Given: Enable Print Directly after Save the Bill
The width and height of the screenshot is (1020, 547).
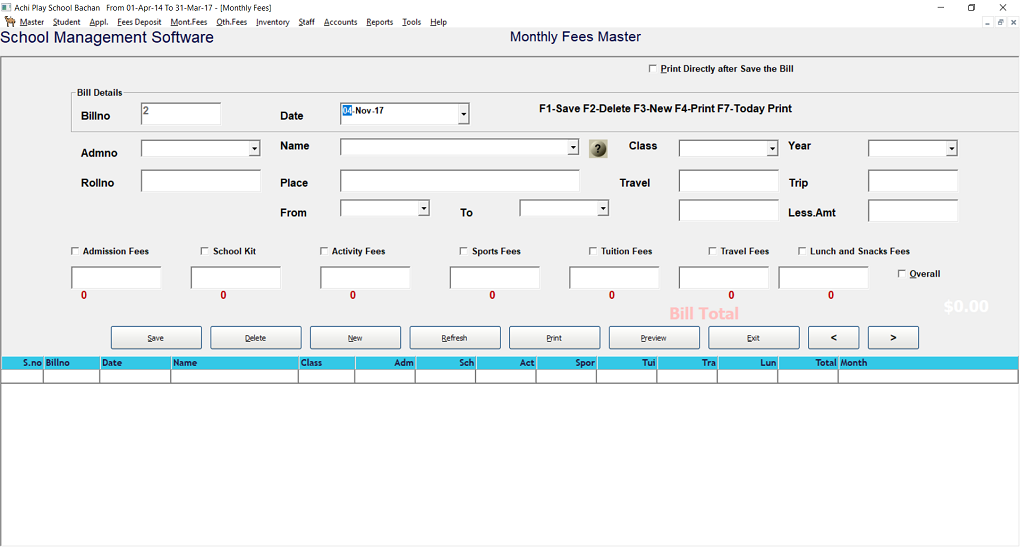Looking at the screenshot, I should 653,69.
